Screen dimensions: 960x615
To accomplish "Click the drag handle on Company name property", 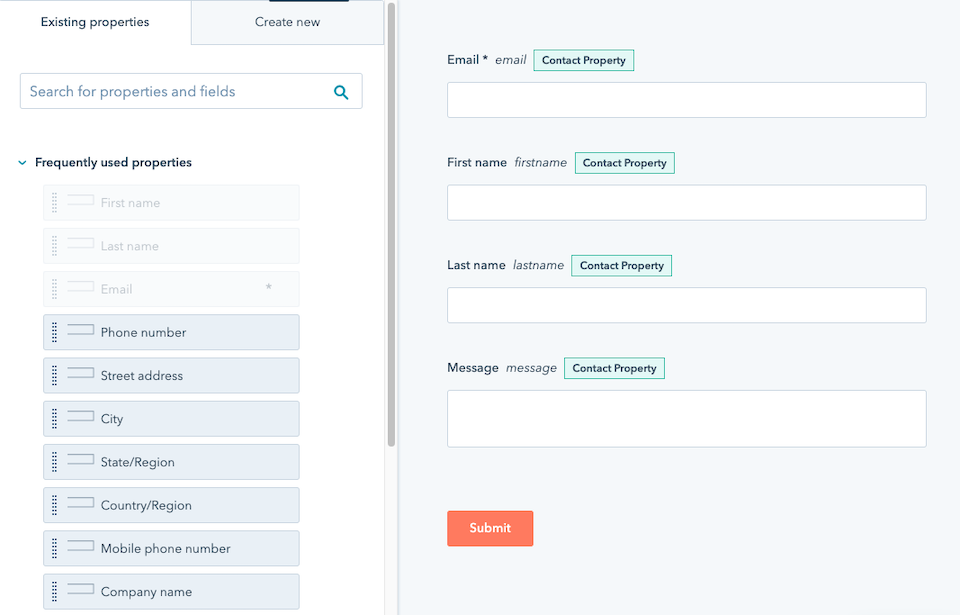I will pos(53,591).
